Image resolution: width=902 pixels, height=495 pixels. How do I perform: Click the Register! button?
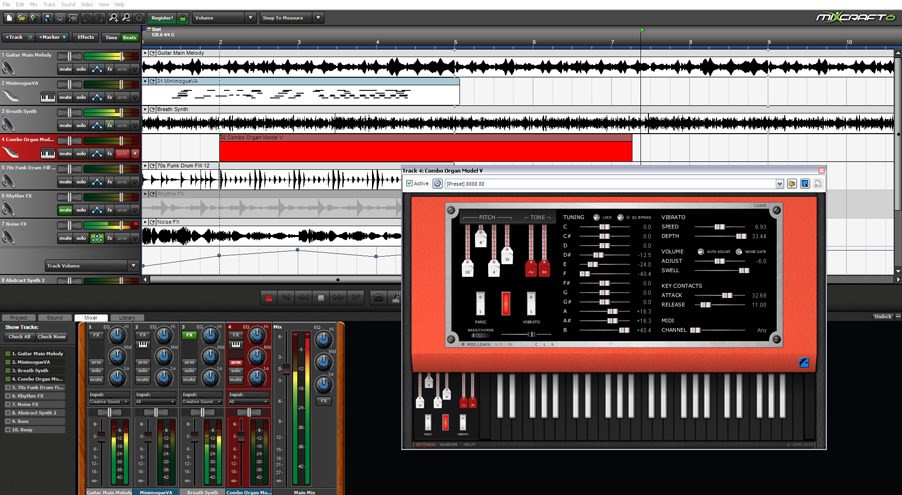(162, 18)
